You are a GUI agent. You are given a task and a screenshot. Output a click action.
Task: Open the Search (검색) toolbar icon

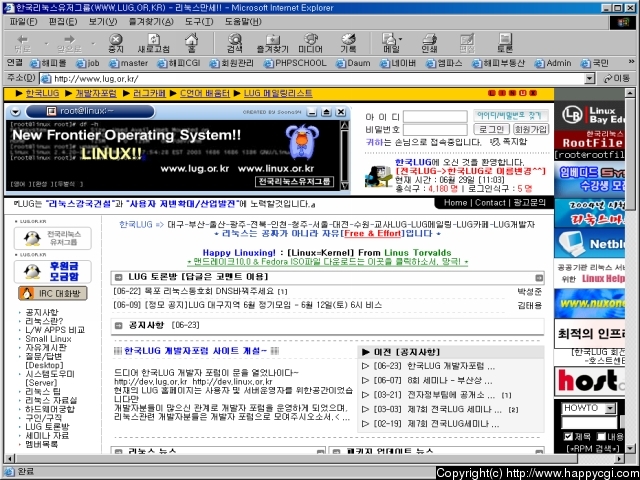[235, 39]
